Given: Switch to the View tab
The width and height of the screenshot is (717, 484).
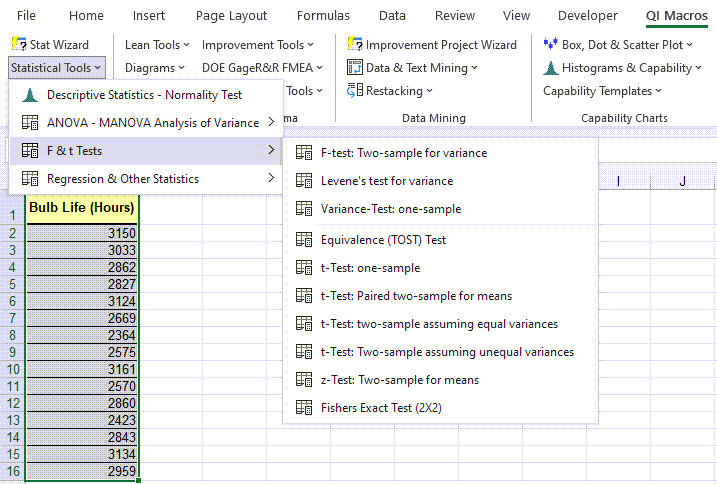Looking at the screenshot, I should [516, 16].
